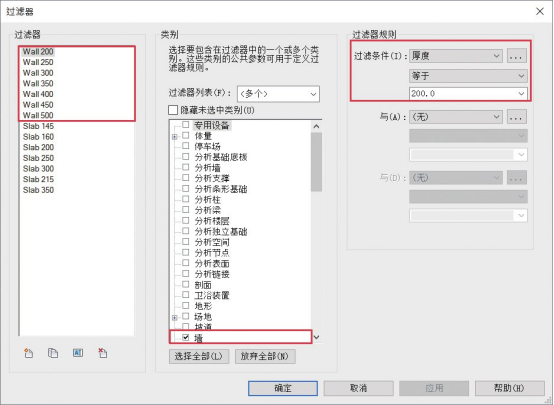
Task: Click the Duplicate filter icon
Action: (53, 353)
